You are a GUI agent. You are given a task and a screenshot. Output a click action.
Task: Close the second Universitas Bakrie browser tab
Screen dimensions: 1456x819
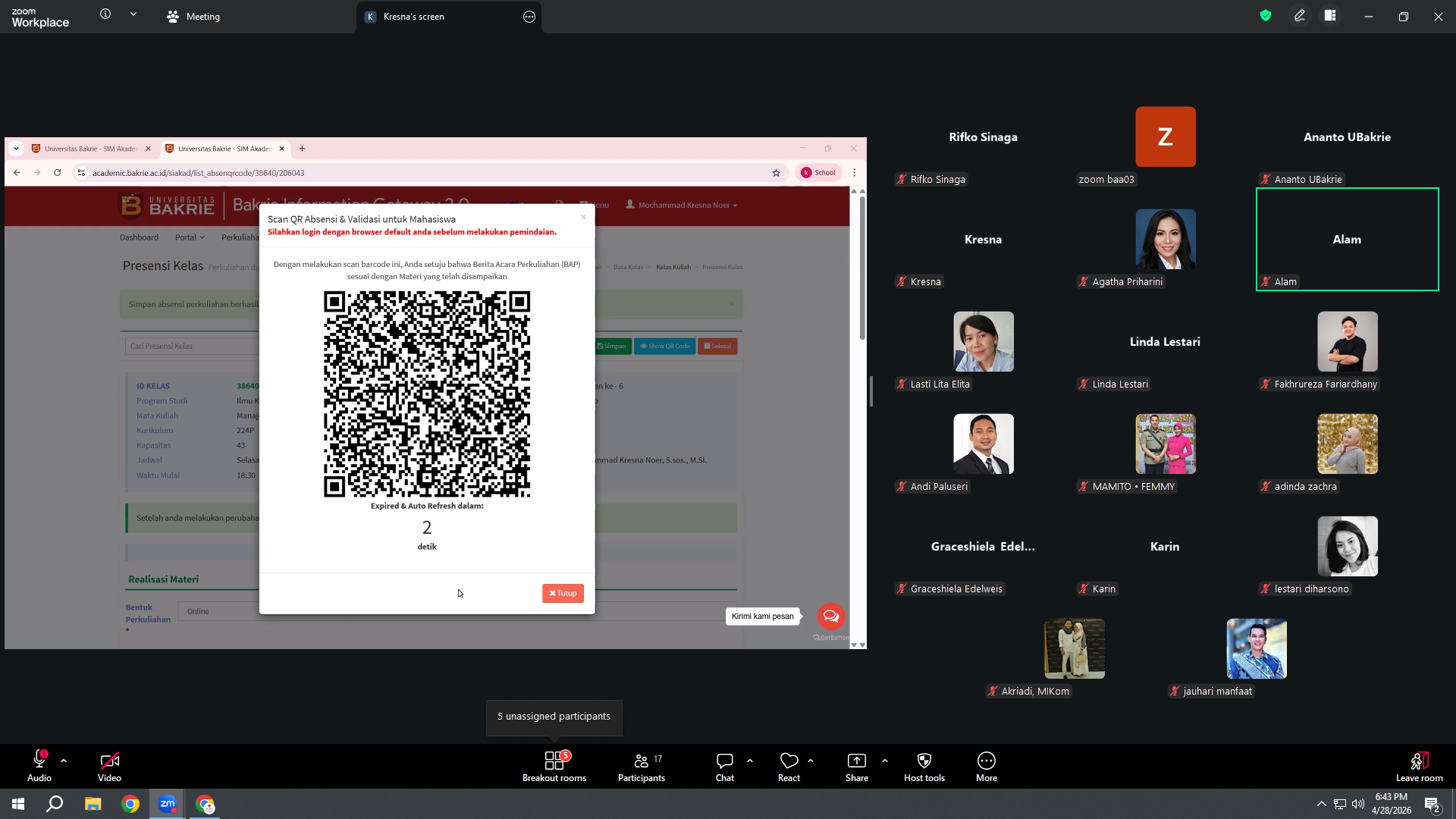click(x=282, y=149)
